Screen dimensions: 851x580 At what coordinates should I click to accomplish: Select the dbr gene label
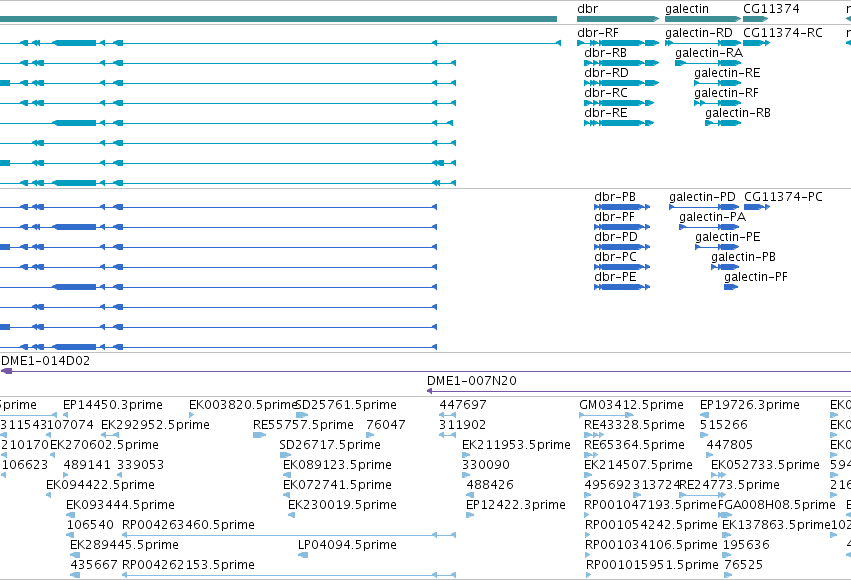click(587, 9)
